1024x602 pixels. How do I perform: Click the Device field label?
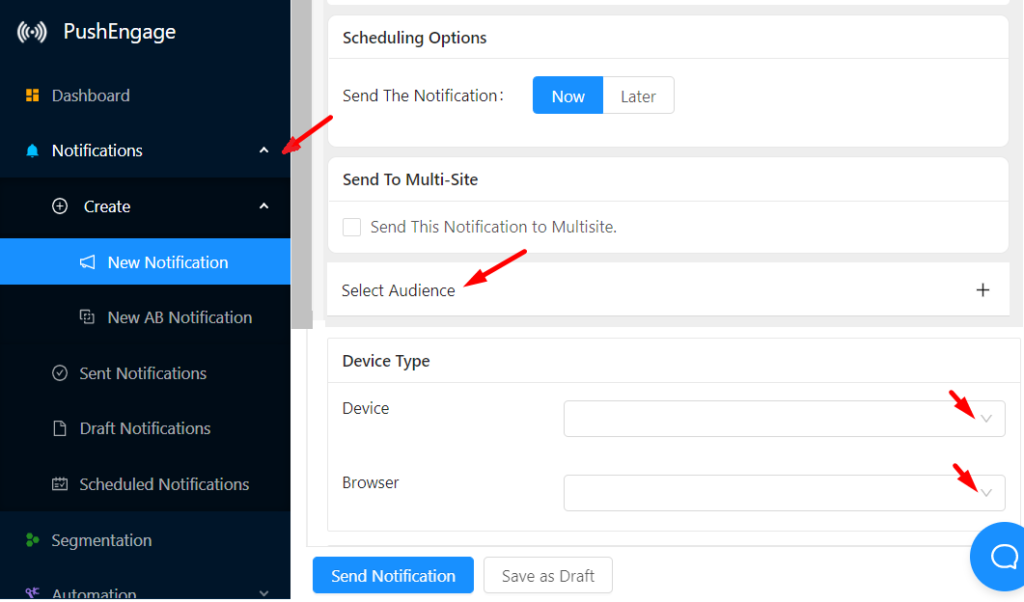tap(366, 408)
